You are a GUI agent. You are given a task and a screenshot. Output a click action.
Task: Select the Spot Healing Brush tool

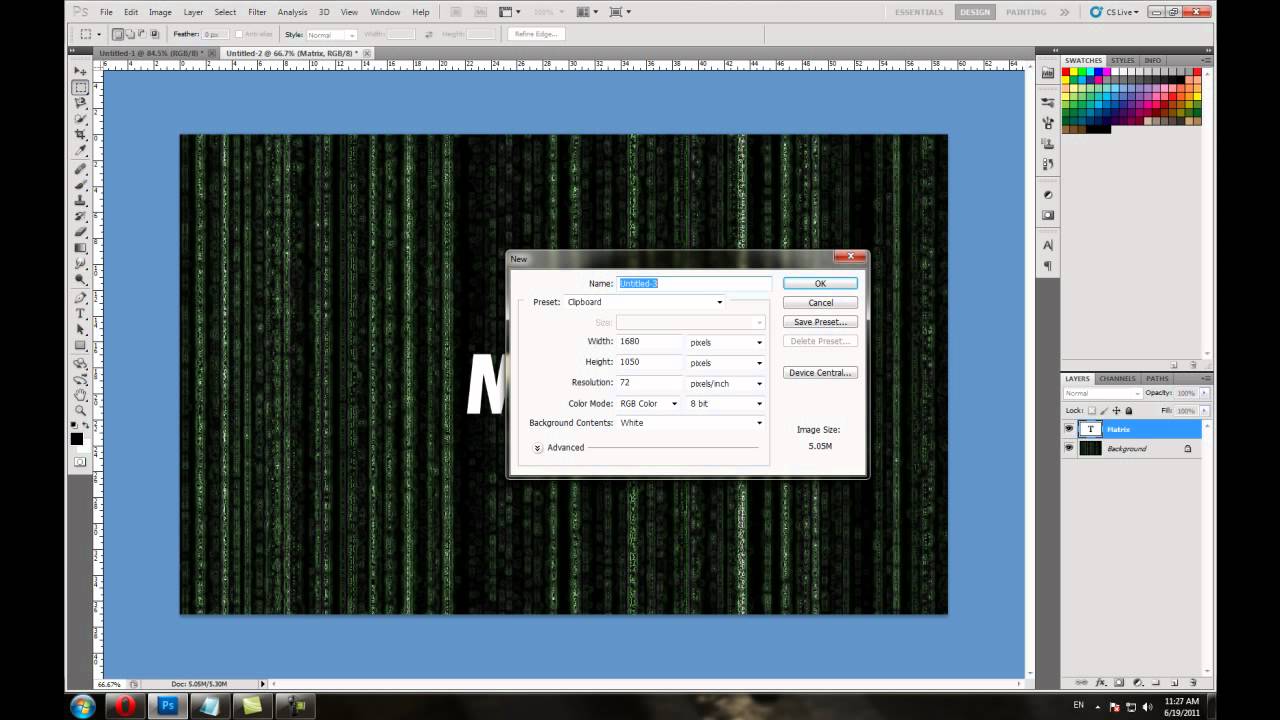click(x=80, y=169)
